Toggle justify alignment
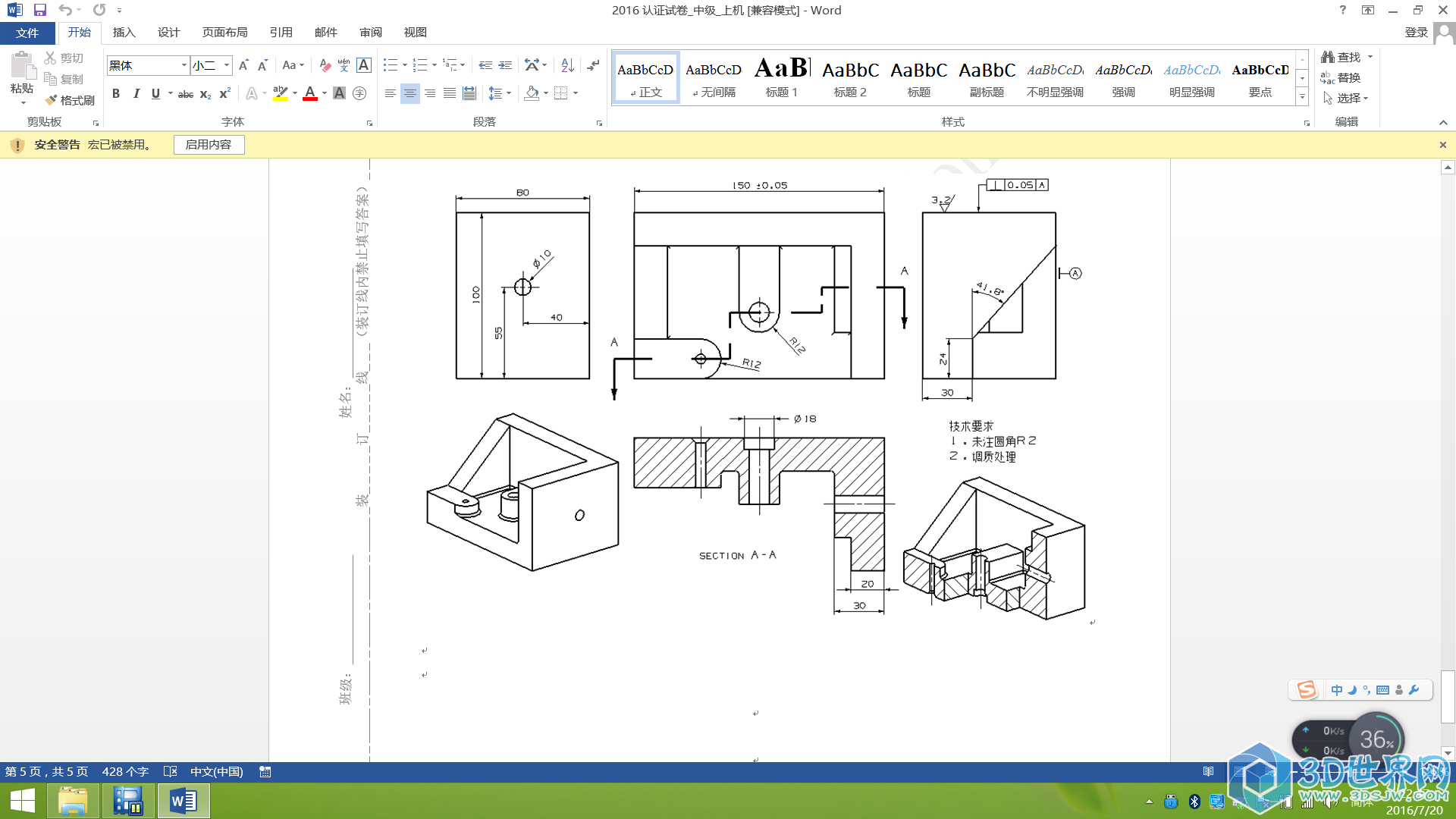This screenshot has height=819, width=1456. point(450,93)
